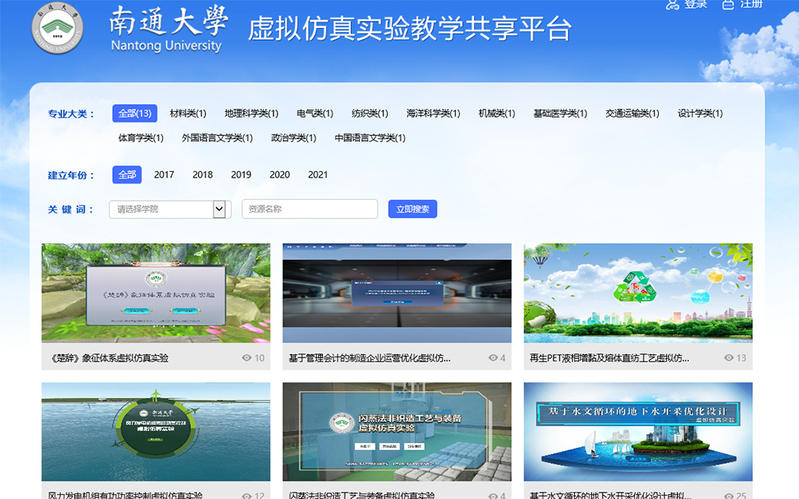Choose year 2021 filter
This screenshot has height=499, width=799.
coord(318,175)
